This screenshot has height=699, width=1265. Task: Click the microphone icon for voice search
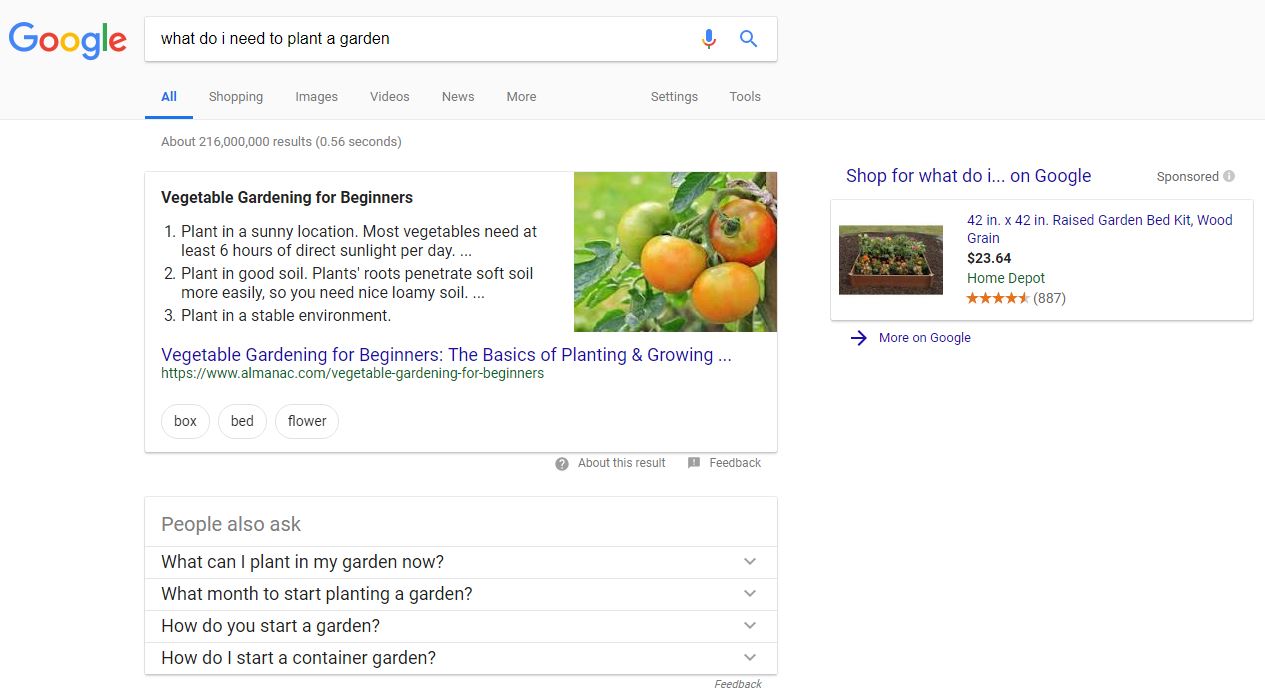(x=709, y=38)
